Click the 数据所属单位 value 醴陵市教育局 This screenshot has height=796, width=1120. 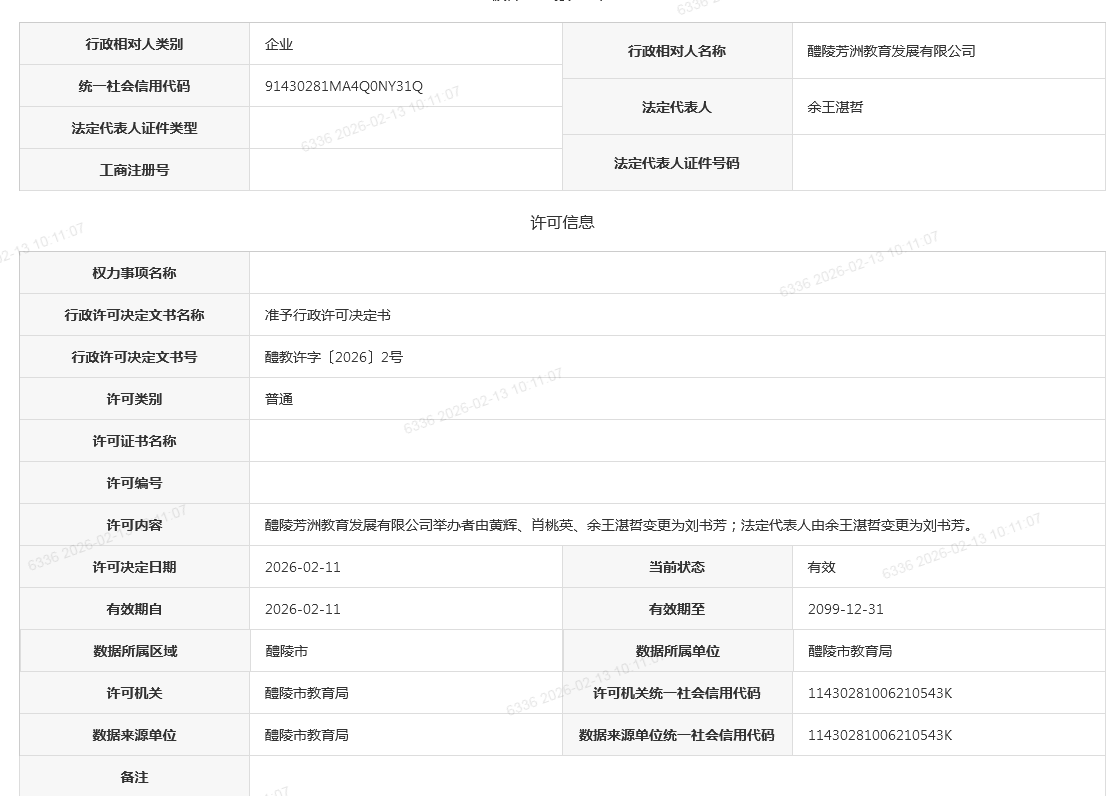(850, 651)
